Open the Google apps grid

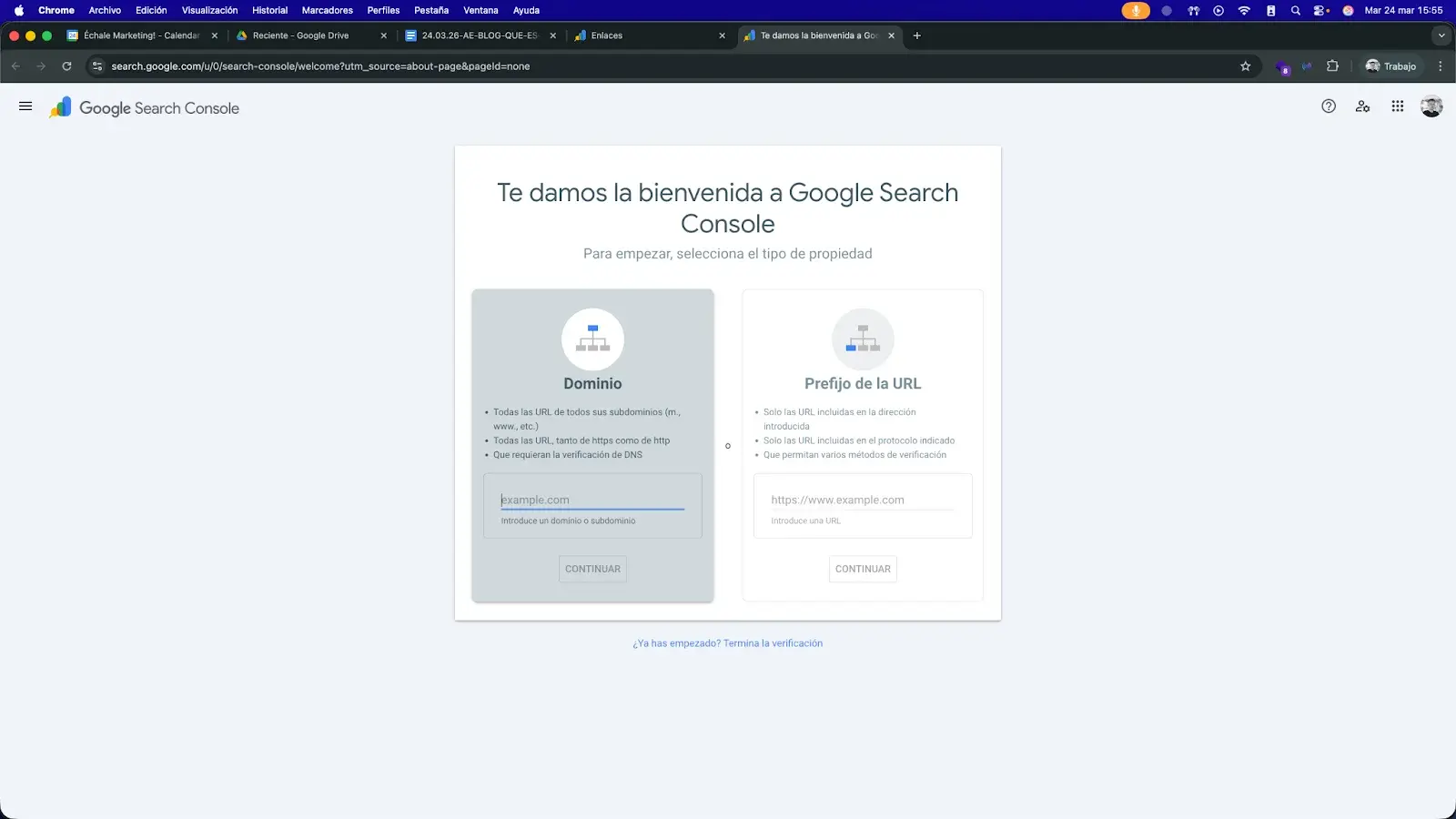click(1397, 106)
